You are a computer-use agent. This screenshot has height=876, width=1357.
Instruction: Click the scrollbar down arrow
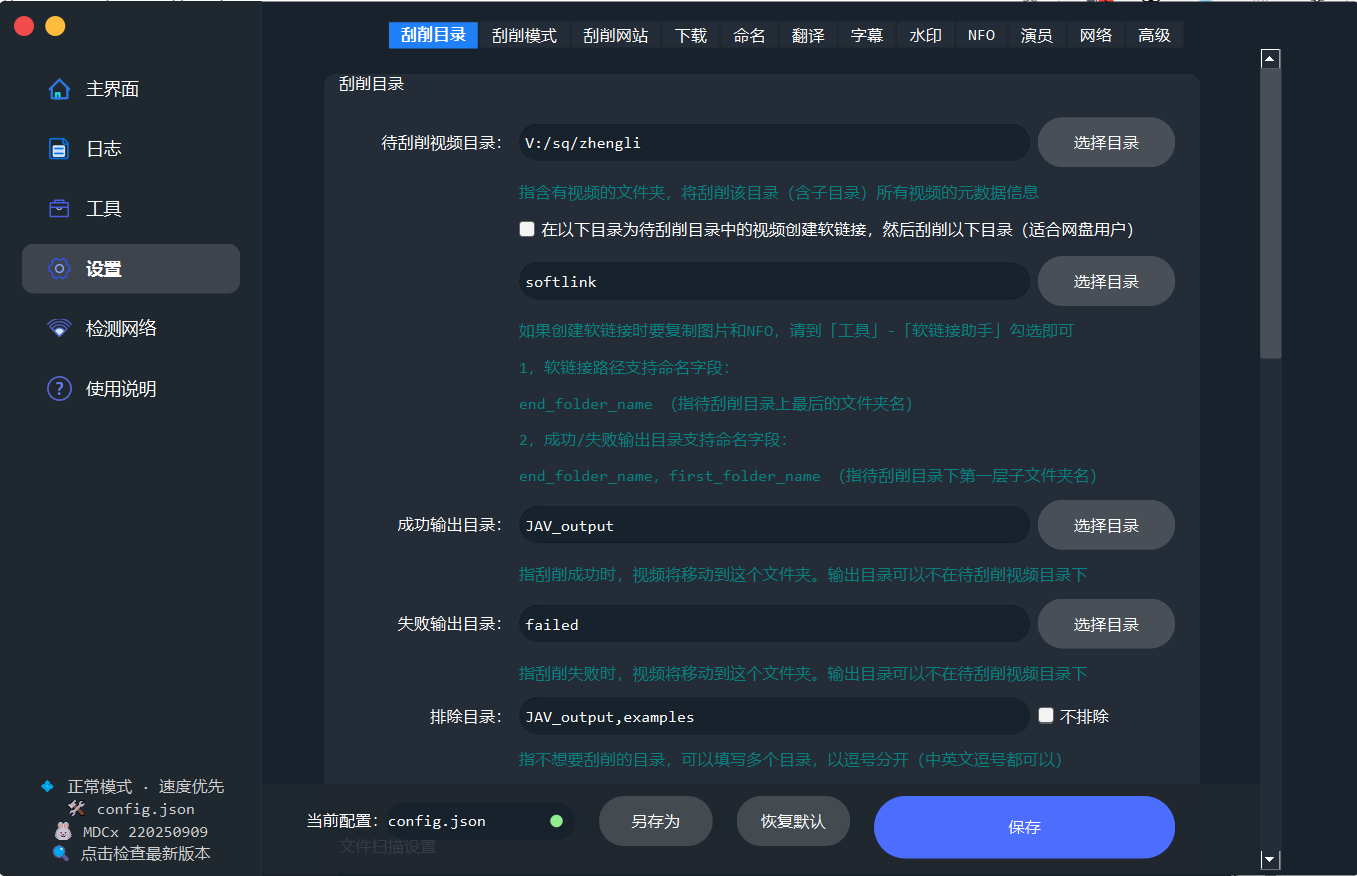pos(1270,859)
